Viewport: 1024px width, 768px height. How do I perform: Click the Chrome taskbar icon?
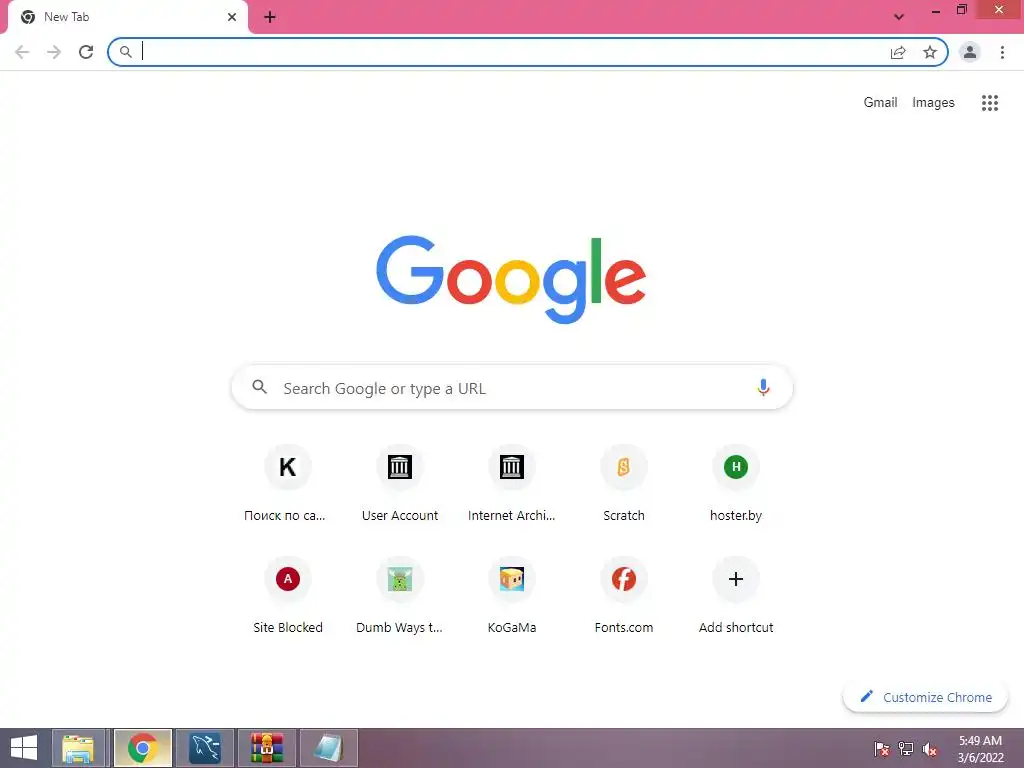(143, 748)
